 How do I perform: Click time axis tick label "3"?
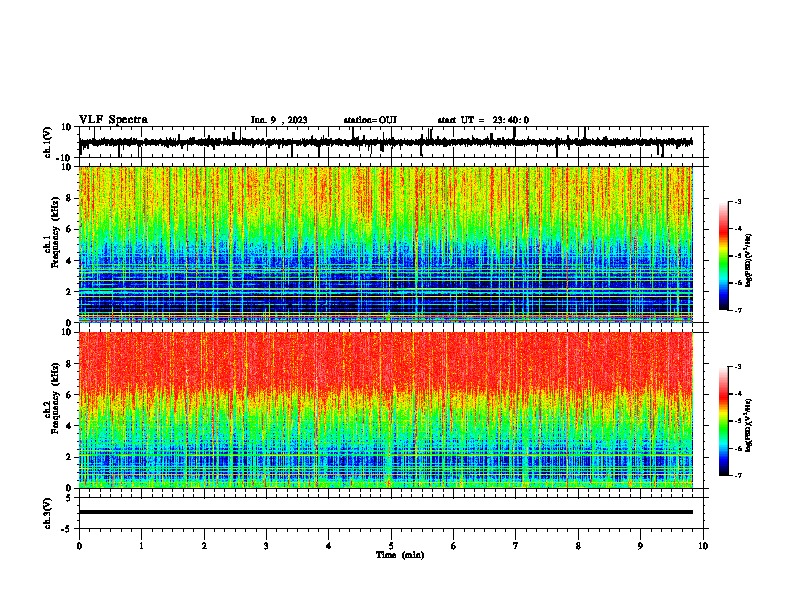tap(266, 546)
